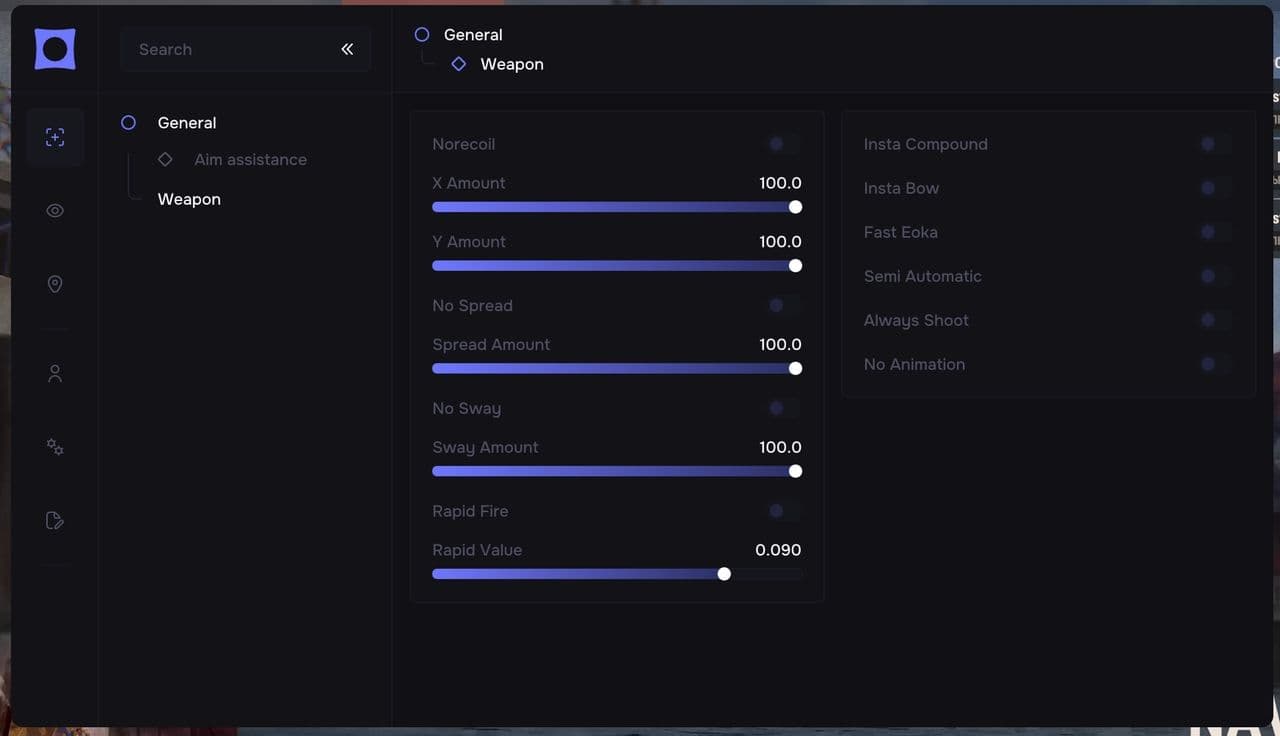Screen dimensions: 1280x736
Task: Click the app logo icon
Action: pyautogui.click(x=55, y=49)
